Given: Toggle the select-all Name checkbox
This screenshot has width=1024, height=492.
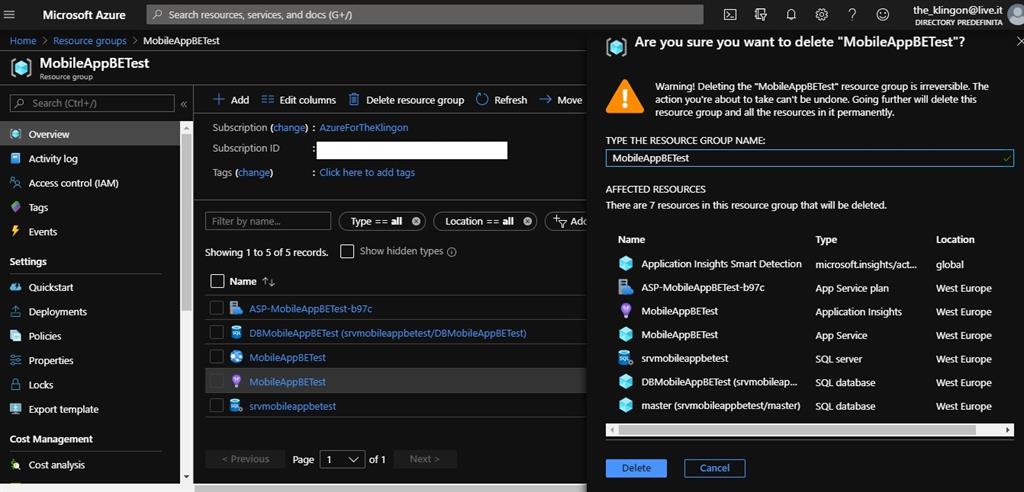Looking at the screenshot, I should 217,282.
